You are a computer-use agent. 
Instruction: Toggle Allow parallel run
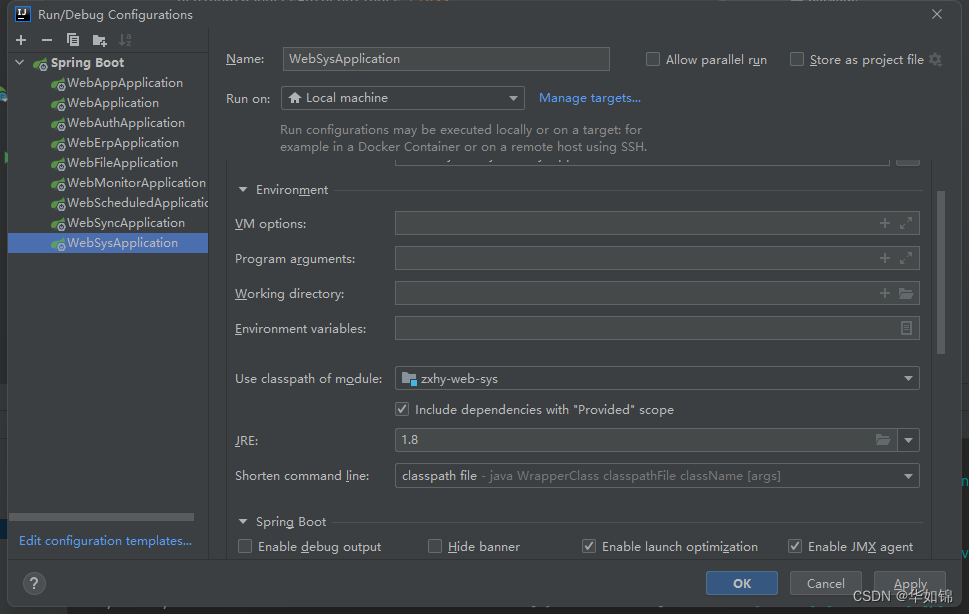[x=653, y=59]
